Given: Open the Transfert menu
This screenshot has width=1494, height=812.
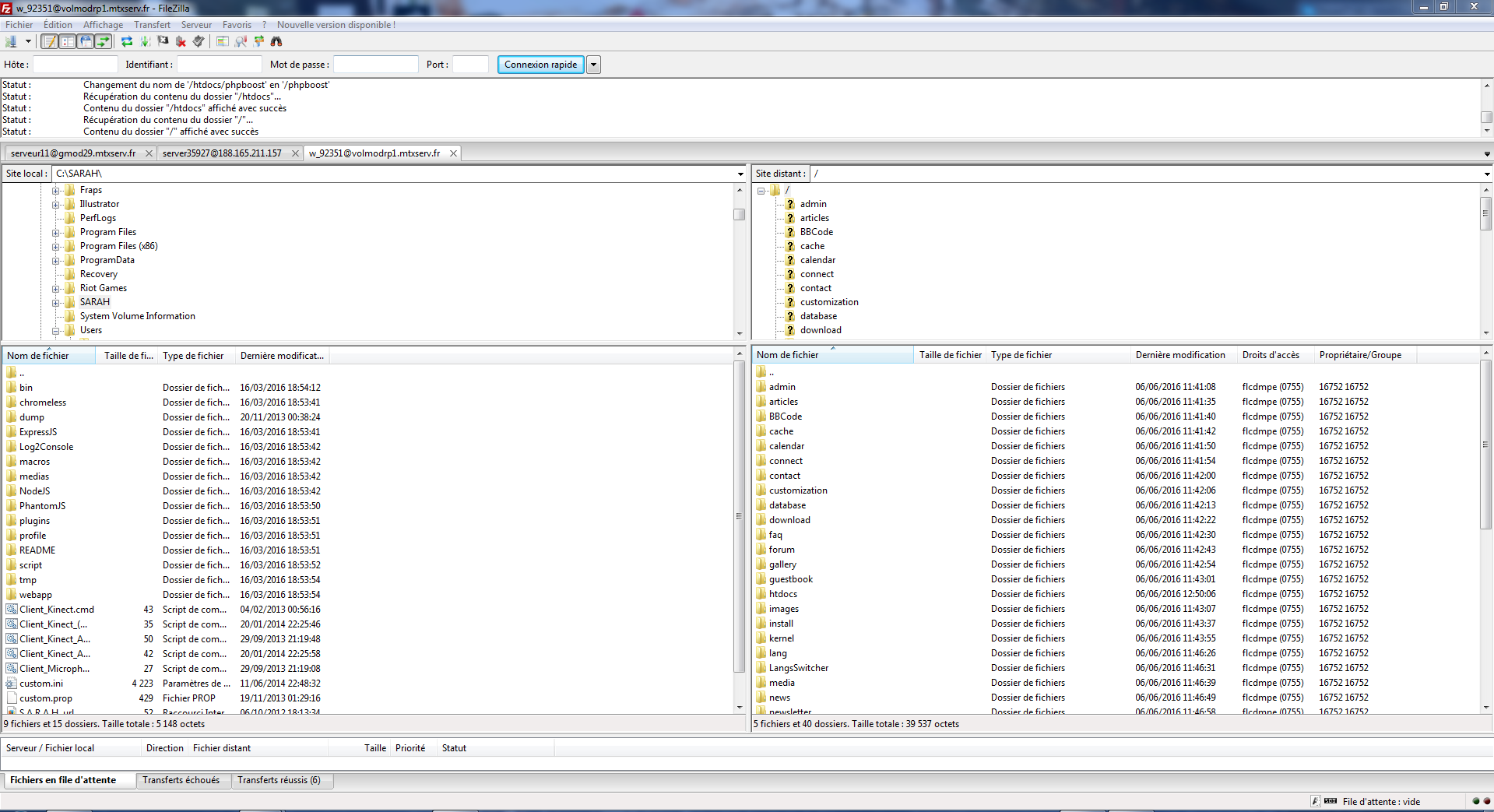Looking at the screenshot, I should [152, 25].
